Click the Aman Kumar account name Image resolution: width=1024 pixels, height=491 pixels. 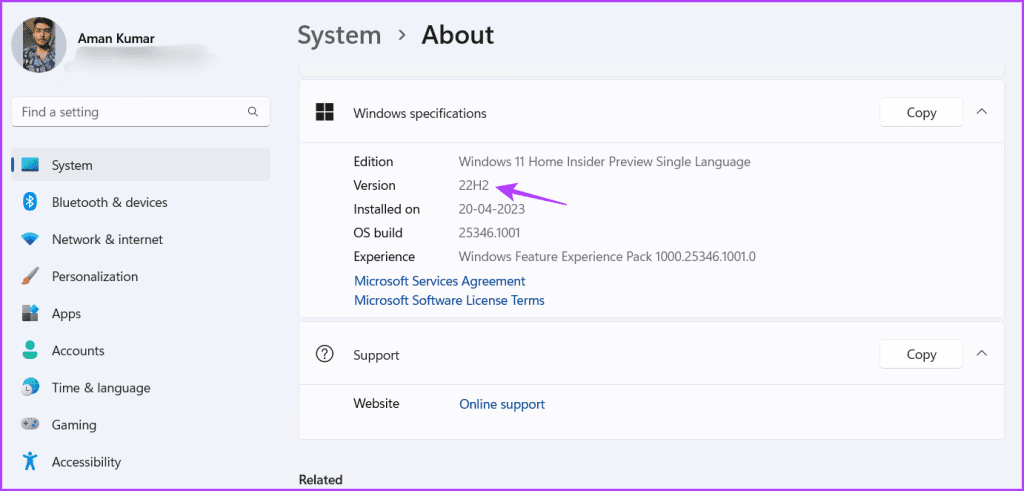pyautogui.click(x=116, y=39)
